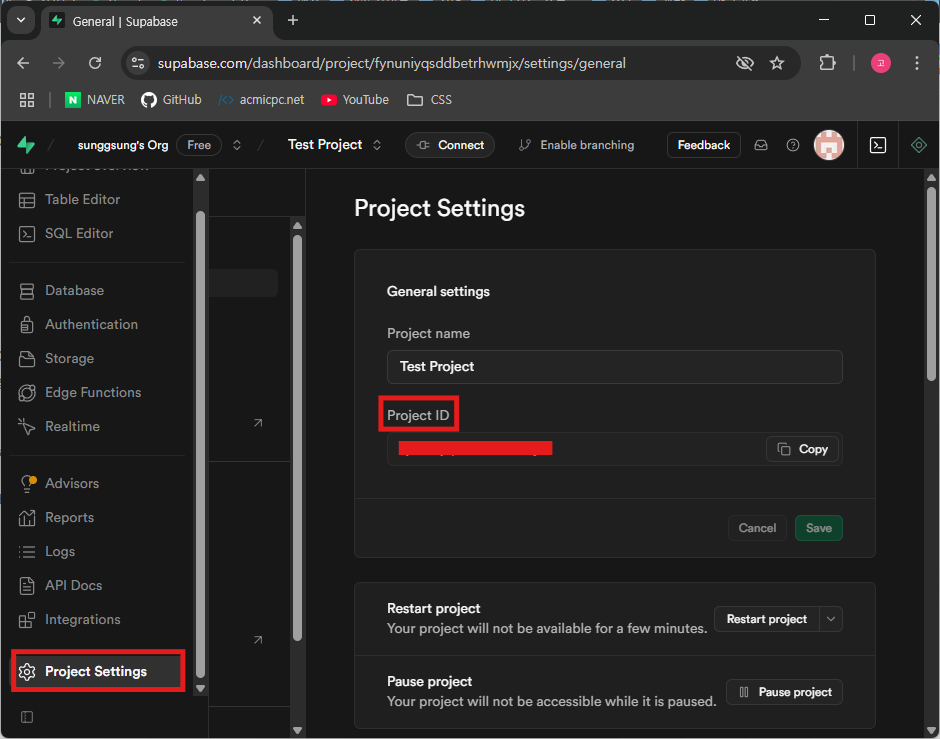Open the help question mark icon
Viewport: 940px width, 739px height.
pos(793,145)
